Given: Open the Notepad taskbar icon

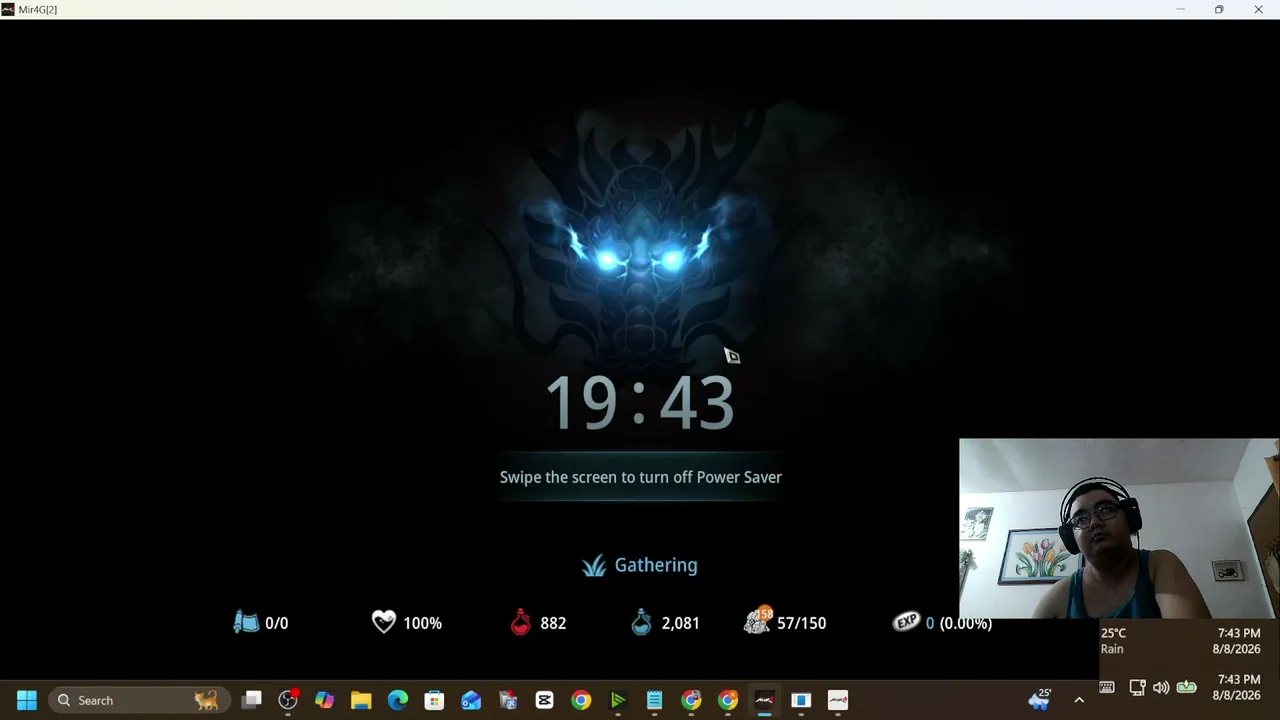Looking at the screenshot, I should 654,700.
